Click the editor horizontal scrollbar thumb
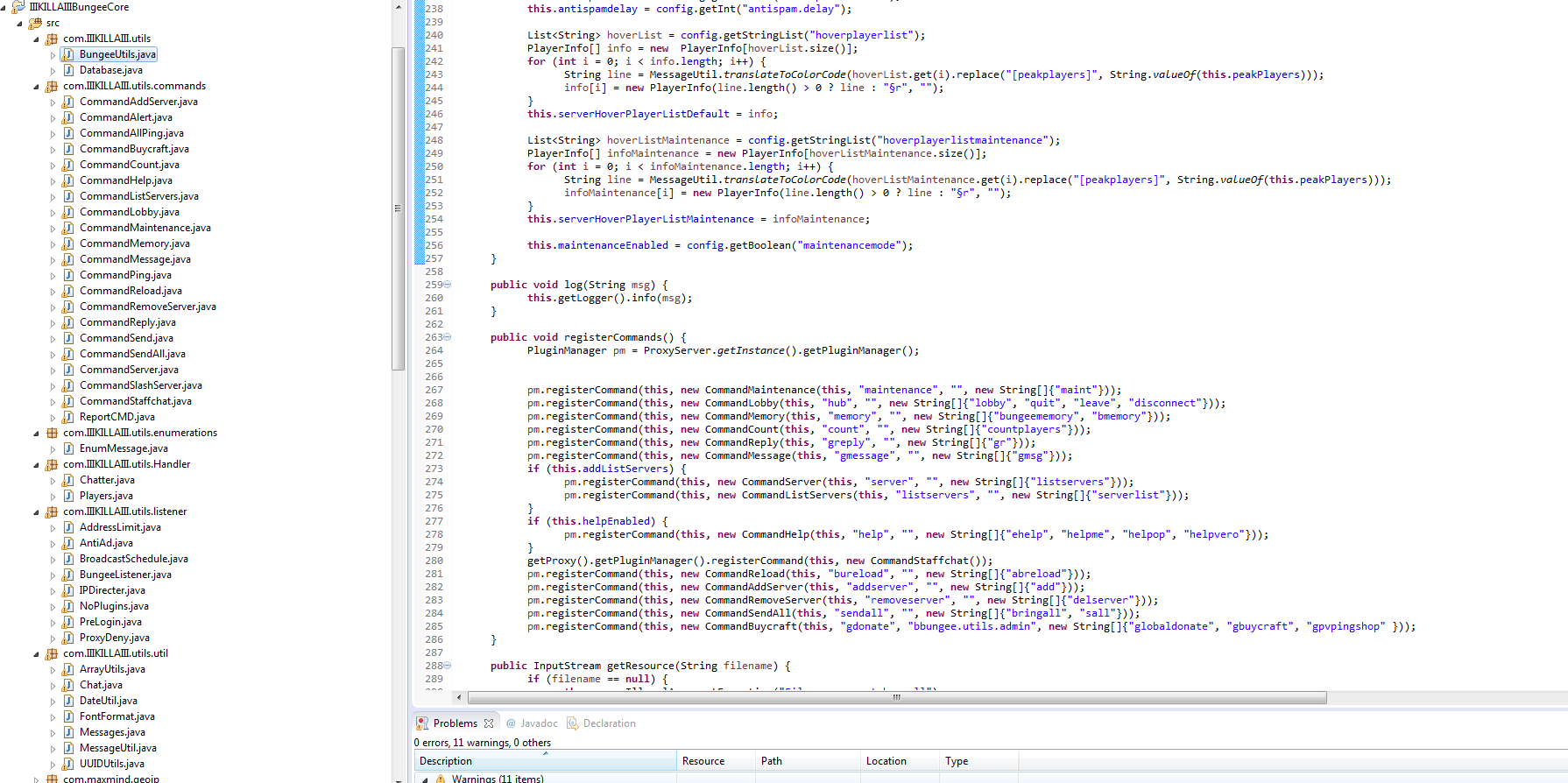The height and width of the screenshot is (783, 1568). click(897, 698)
